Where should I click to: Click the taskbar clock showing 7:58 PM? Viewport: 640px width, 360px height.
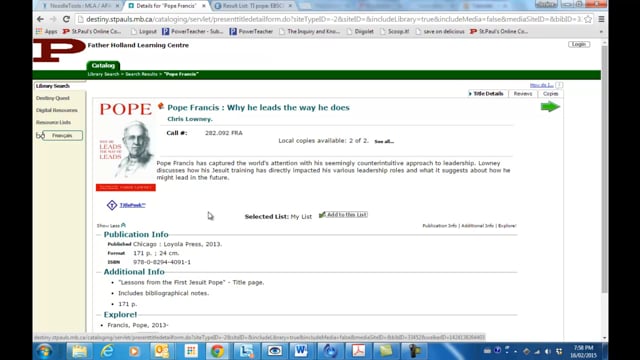(584, 351)
